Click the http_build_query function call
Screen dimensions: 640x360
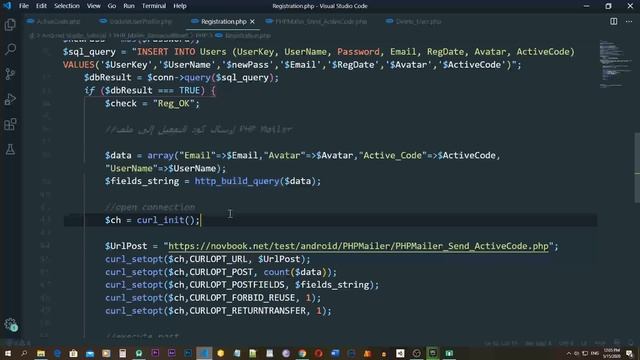tap(237, 181)
